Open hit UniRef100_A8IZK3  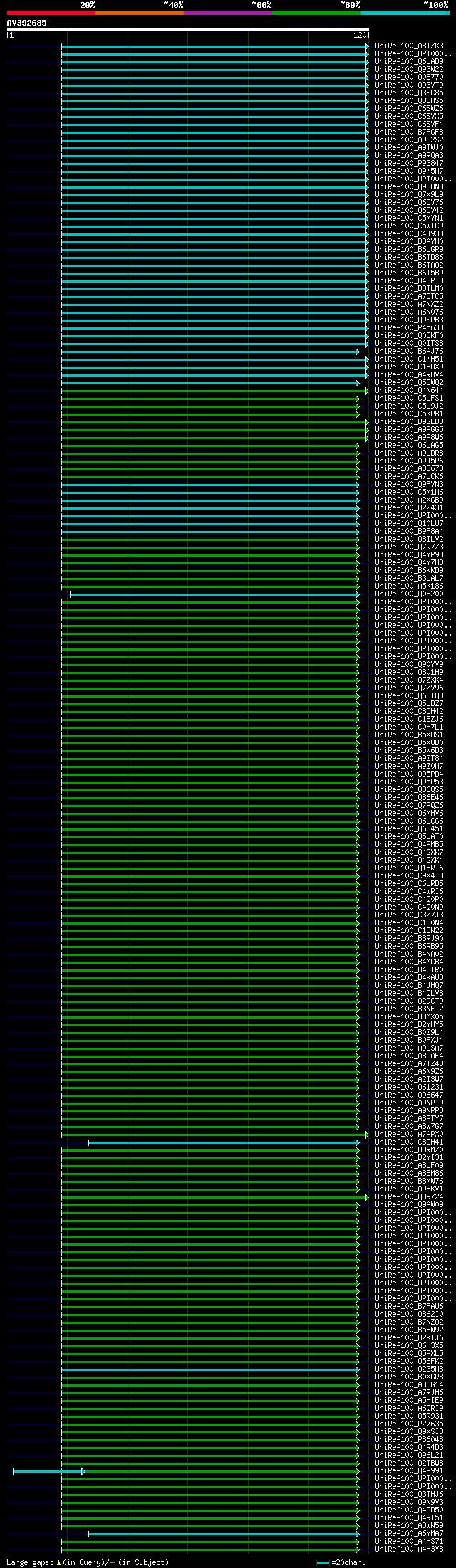pyautogui.click(x=409, y=46)
